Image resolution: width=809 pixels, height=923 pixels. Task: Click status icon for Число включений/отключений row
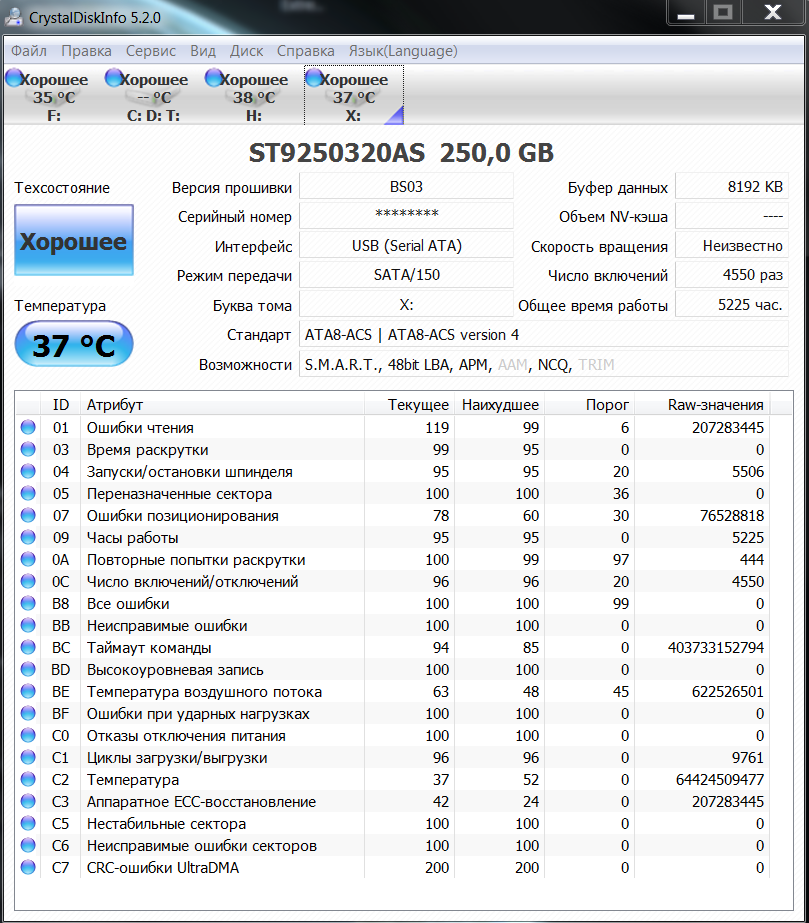(x=28, y=581)
